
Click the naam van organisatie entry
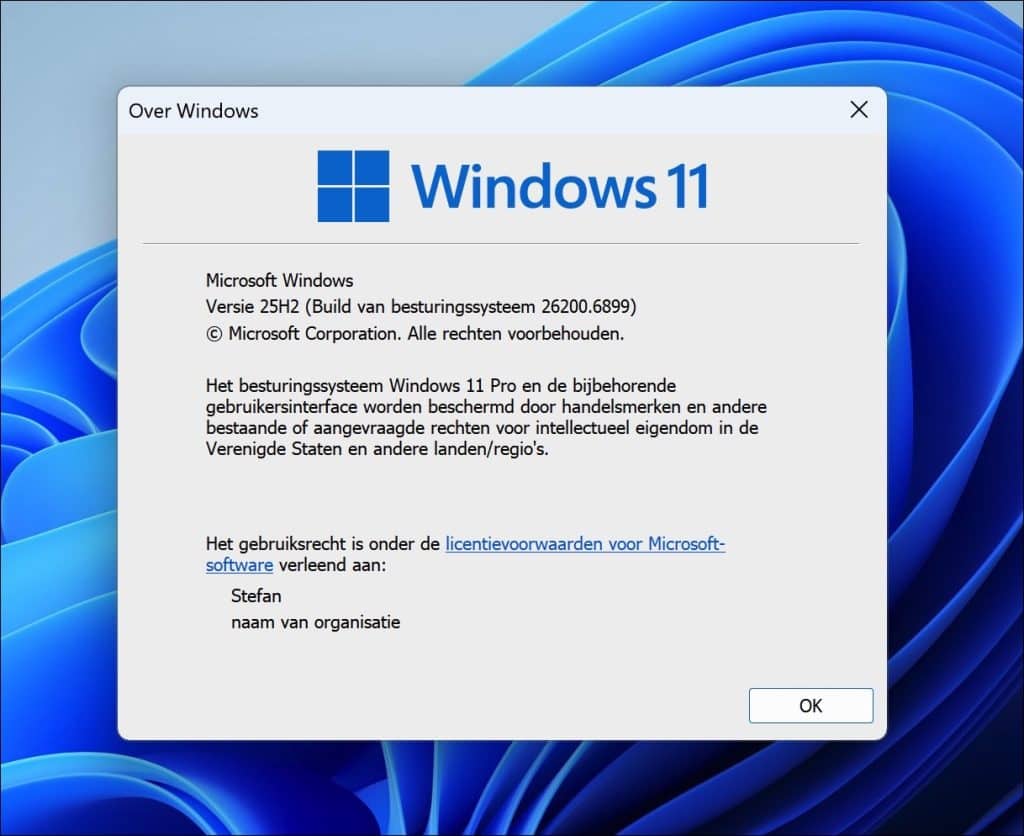point(314,622)
